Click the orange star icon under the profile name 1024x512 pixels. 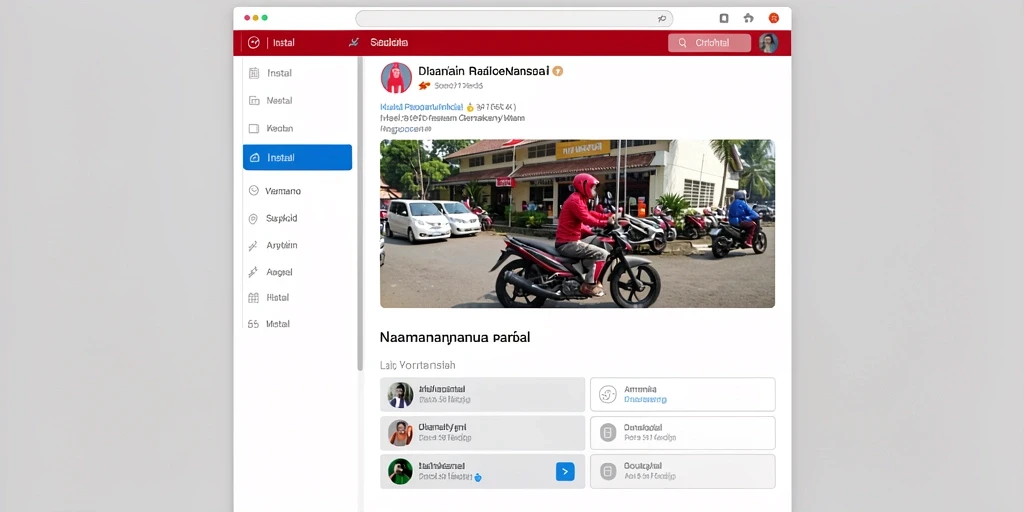(424, 86)
